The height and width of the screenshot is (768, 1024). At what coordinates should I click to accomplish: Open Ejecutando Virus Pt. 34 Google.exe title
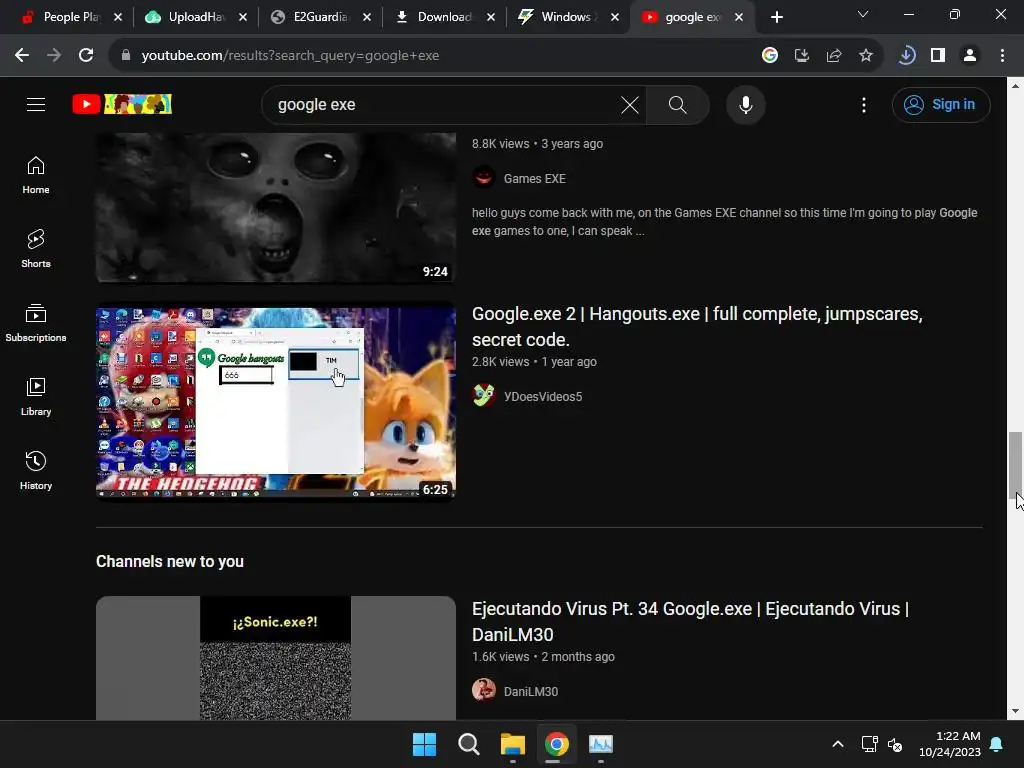tap(690, 621)
